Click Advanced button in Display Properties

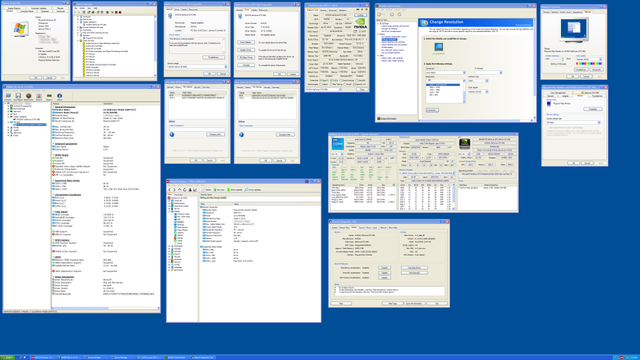coord(597,69)
